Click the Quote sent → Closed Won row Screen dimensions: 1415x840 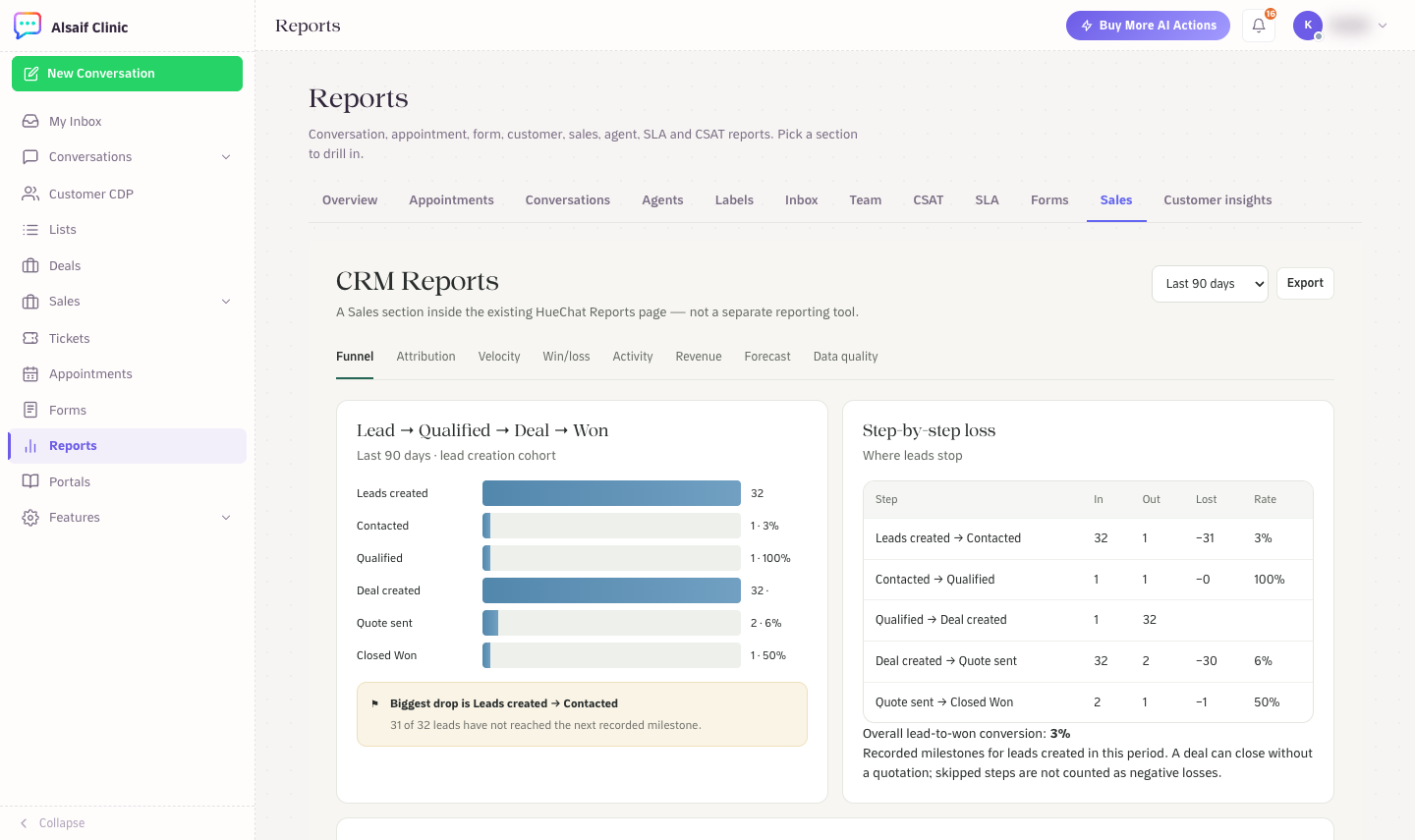[x=1088, y=702]
